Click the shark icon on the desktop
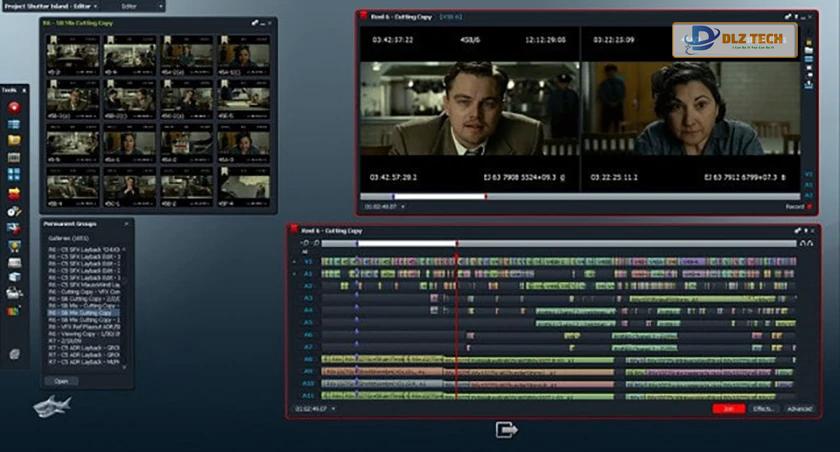This screenshot has height=452, width=840. [52, 406]
